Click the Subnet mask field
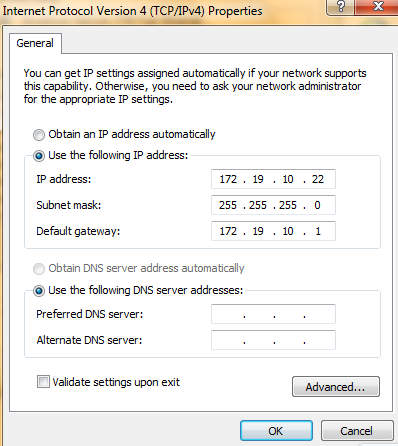 click(273, 205)
